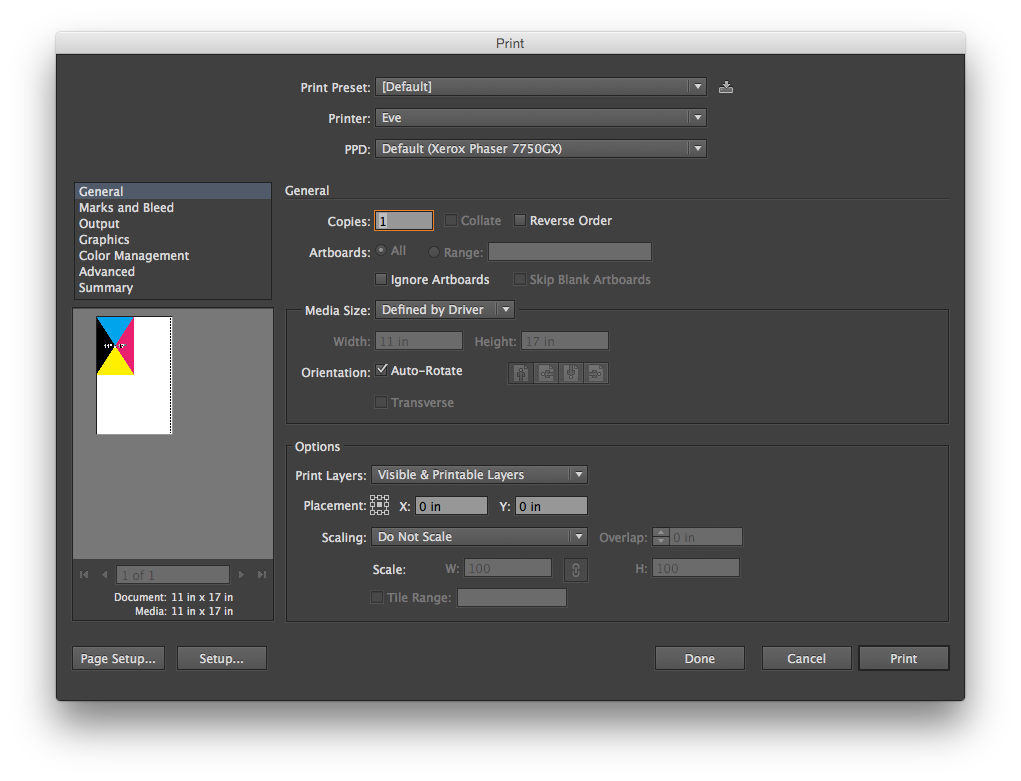The image size is (1021, 781).
Task: Click the Done button
Action: tap(699, 658)
